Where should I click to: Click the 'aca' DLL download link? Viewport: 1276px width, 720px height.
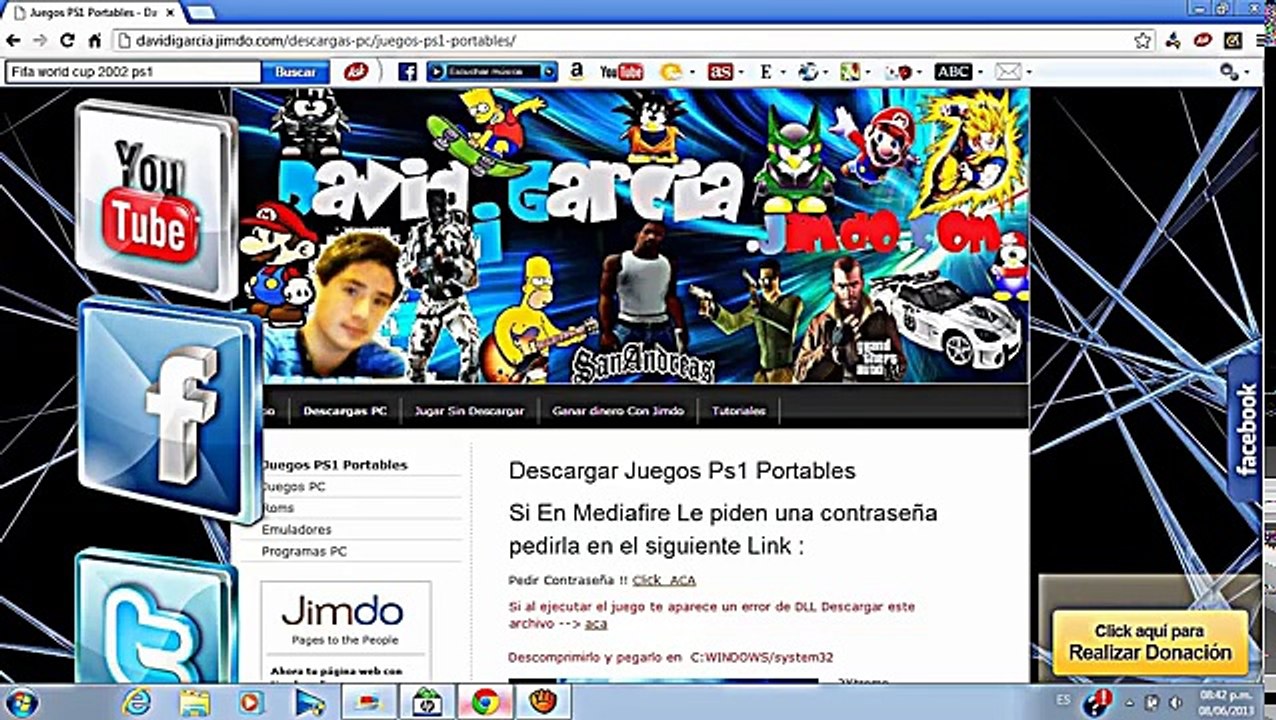[x=596, y=624]
